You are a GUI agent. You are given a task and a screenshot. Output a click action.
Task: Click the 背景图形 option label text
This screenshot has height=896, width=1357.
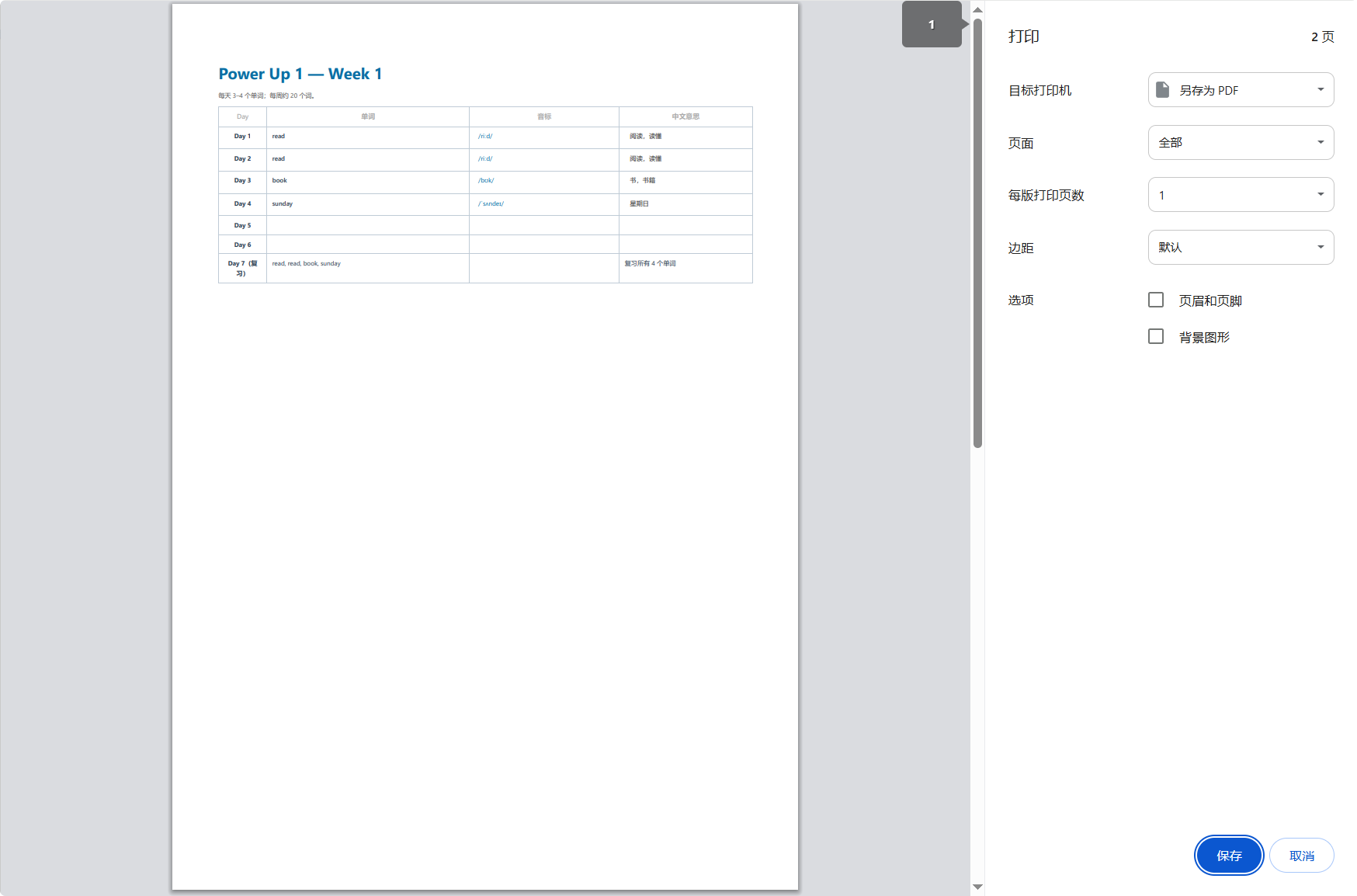tap(1204, 338)
